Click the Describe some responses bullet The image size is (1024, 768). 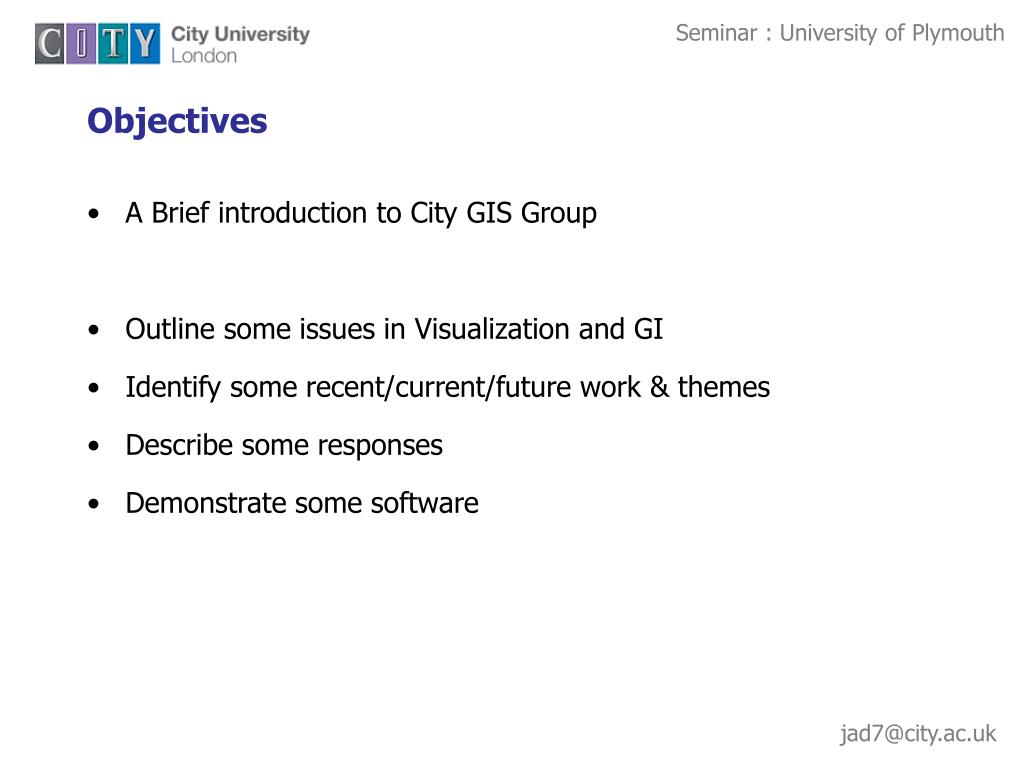tap(284, 445)
